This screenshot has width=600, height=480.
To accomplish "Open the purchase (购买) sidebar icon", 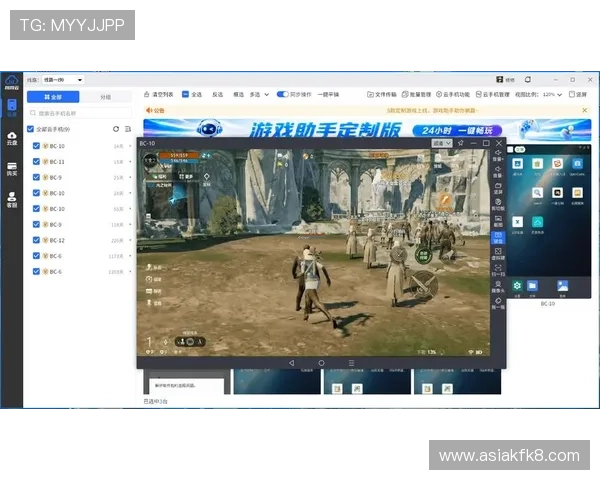I will pos(12,169).
